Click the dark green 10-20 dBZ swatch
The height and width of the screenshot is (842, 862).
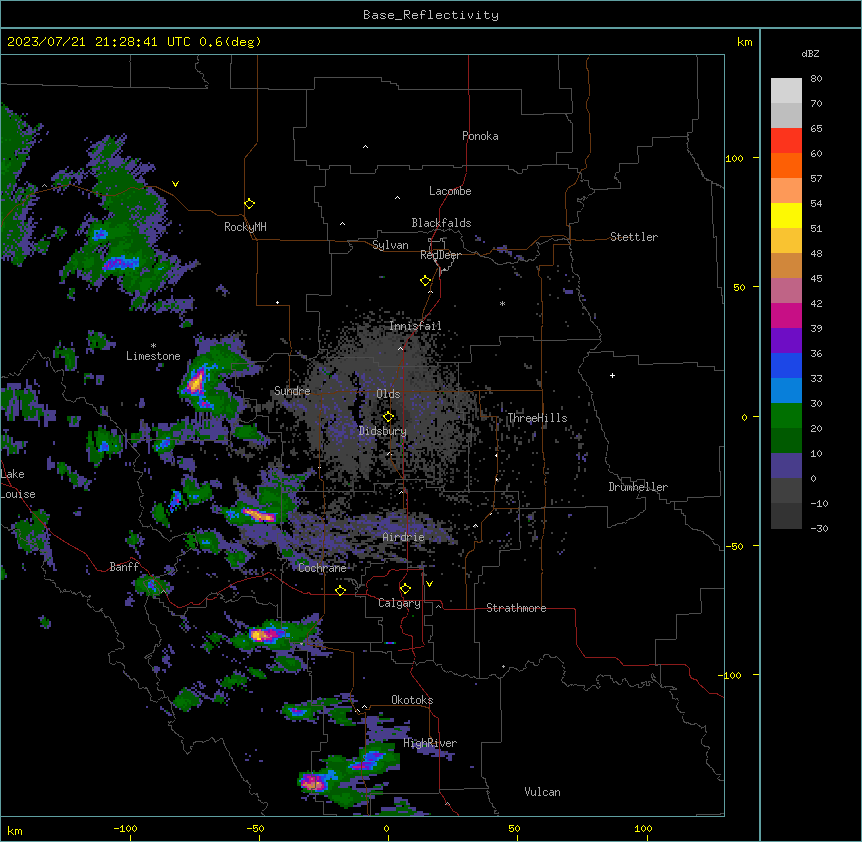(786, 441)
